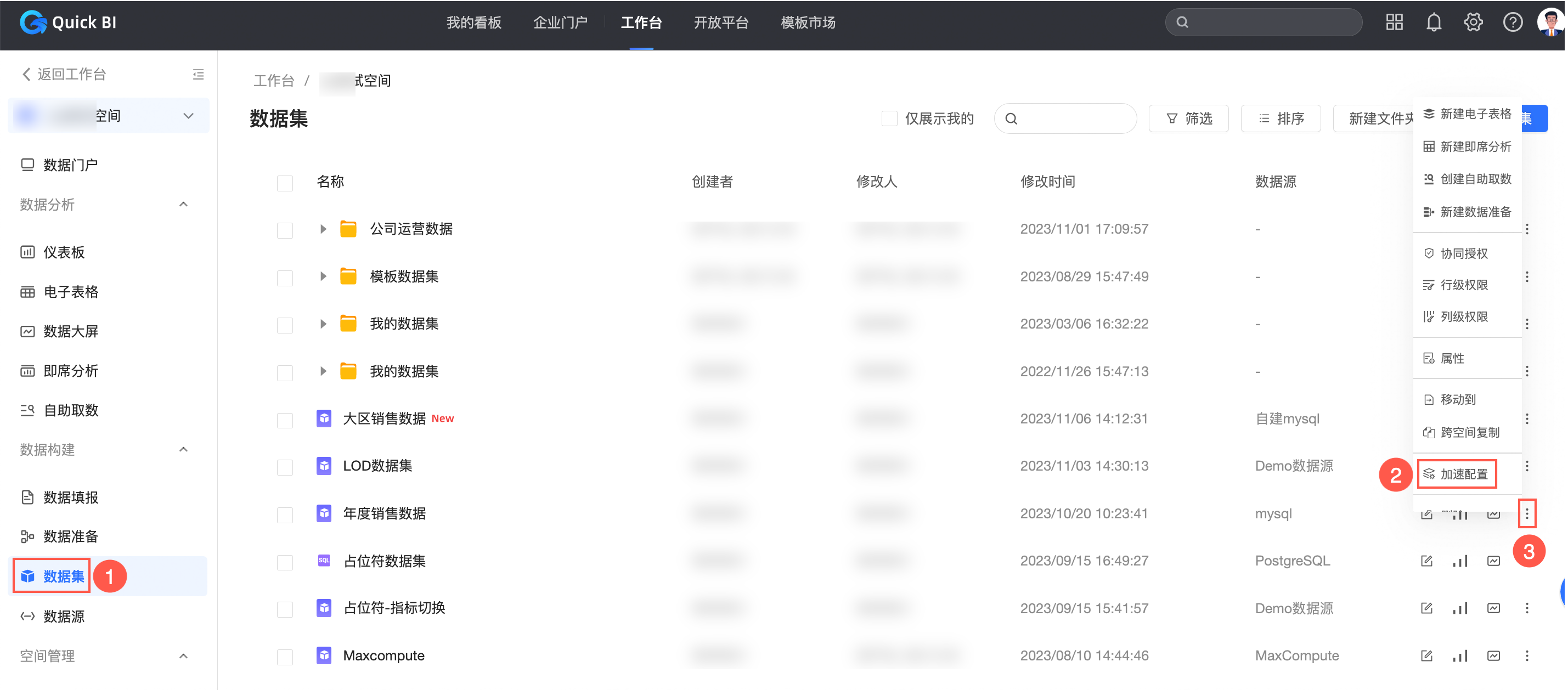This screenshot has height=690, width=1568.
Task: Check the box for 大区销售数据
Action: coord(285,420)
